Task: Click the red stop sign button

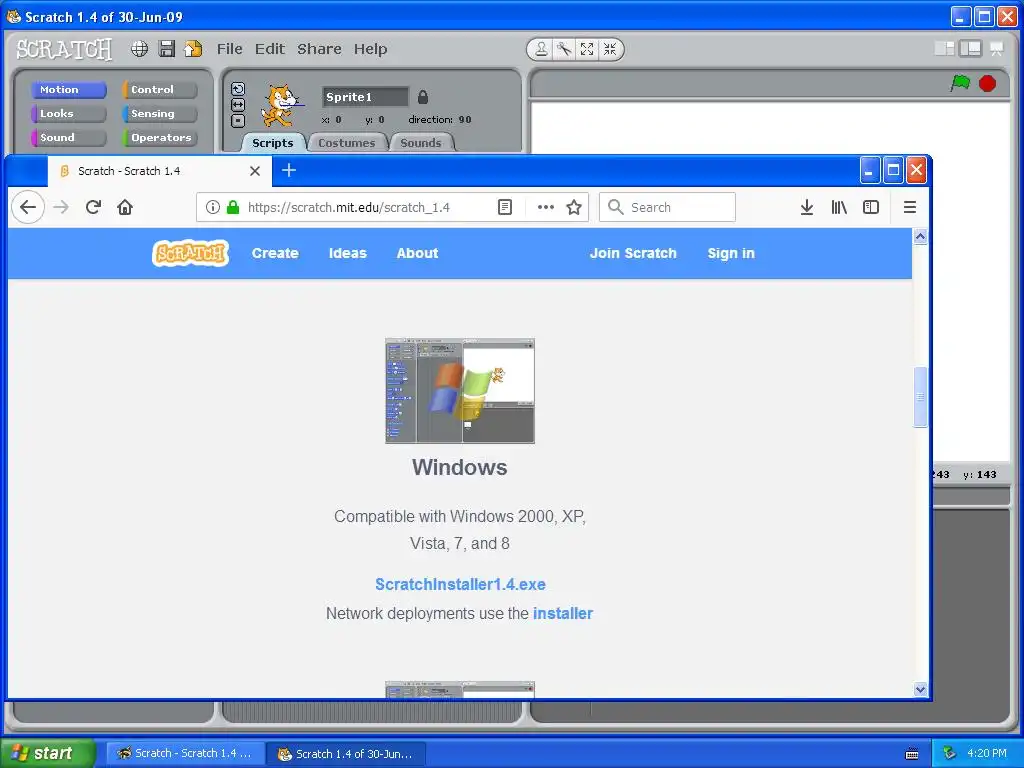Action: (987, 84)
